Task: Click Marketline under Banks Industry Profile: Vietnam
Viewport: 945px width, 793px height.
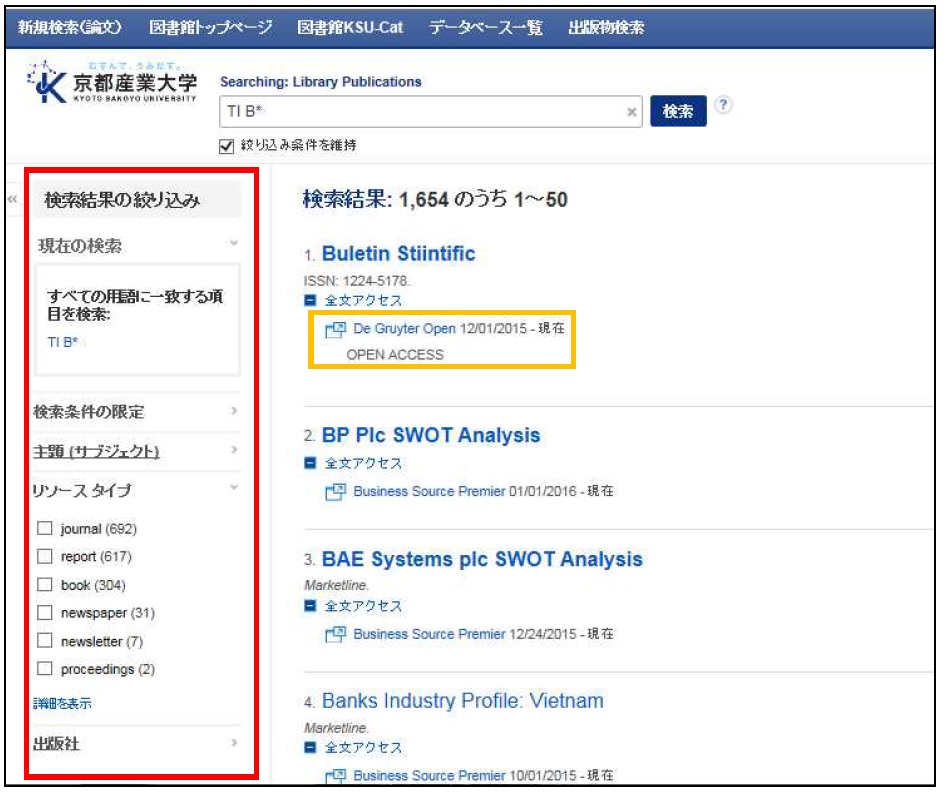Action: click(x=336, y=728)
